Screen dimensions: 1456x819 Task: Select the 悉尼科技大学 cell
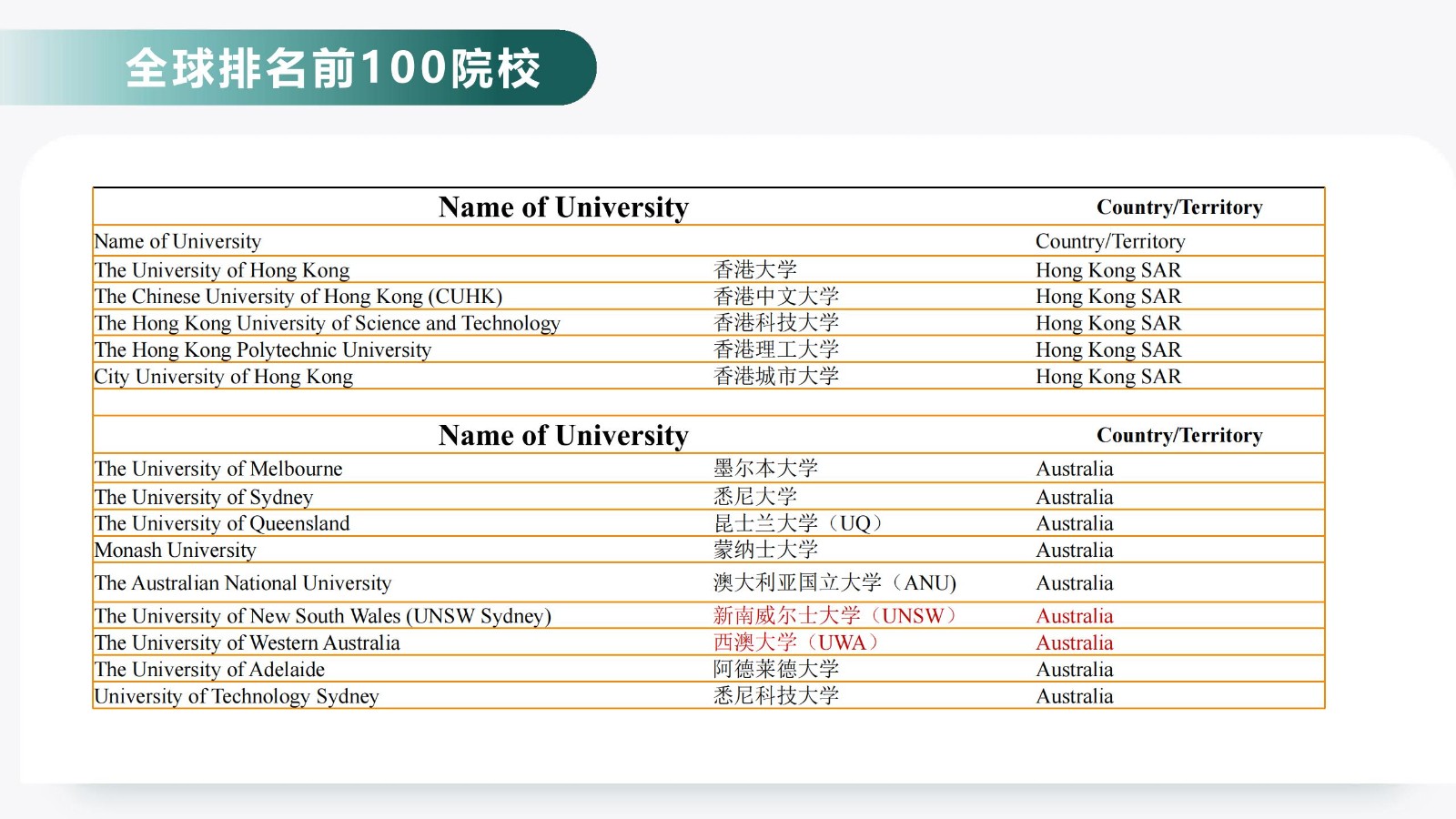click(x=776, y=696)
